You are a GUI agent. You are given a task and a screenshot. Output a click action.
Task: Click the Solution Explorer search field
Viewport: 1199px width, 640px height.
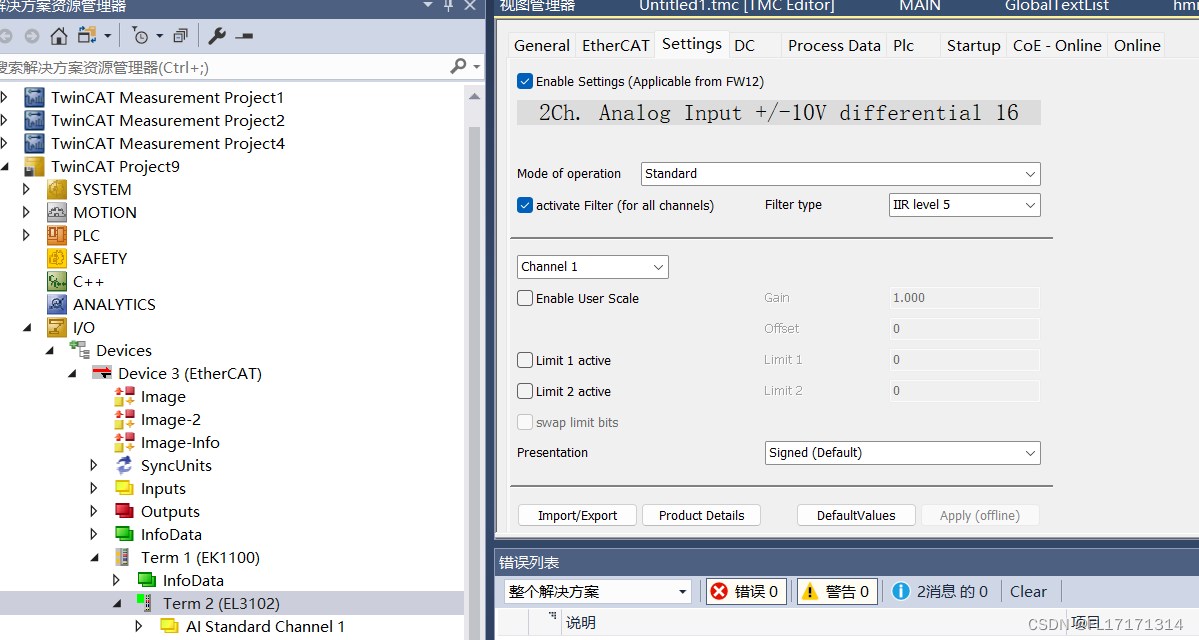[x=222, y=67]
